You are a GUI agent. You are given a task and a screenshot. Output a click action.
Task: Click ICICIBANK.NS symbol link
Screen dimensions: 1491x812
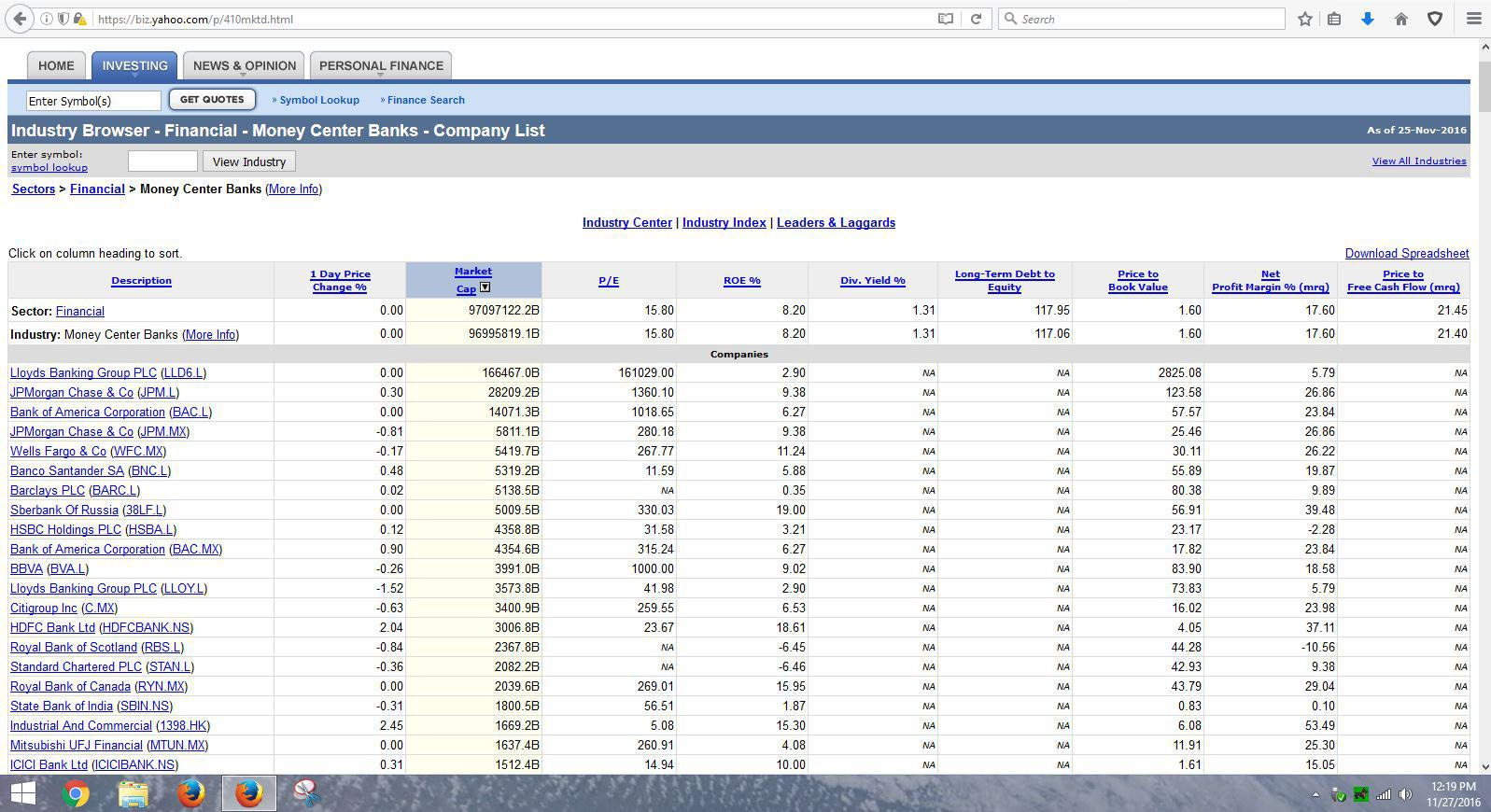134,764
